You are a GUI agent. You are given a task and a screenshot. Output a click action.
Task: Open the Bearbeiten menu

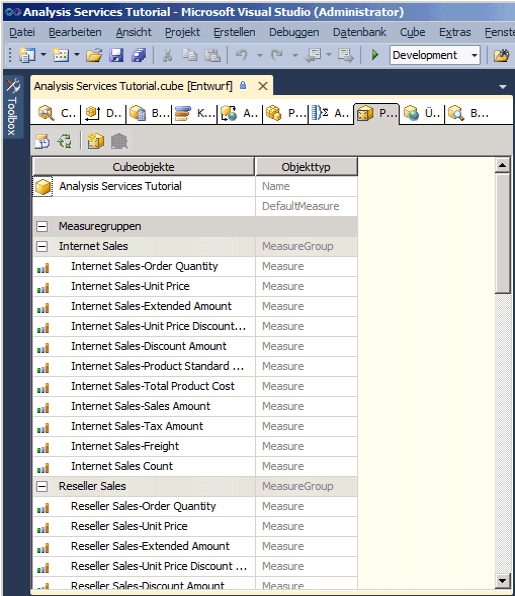[x=75, y=32]
